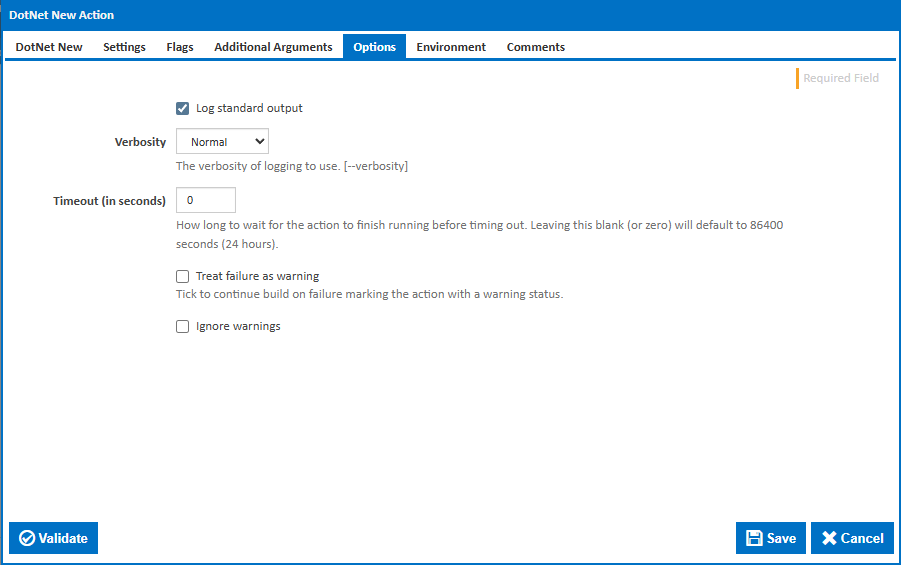Screen dimensions: 901x565
Task: Go to the Flags tab
Action: click(180, 47)
